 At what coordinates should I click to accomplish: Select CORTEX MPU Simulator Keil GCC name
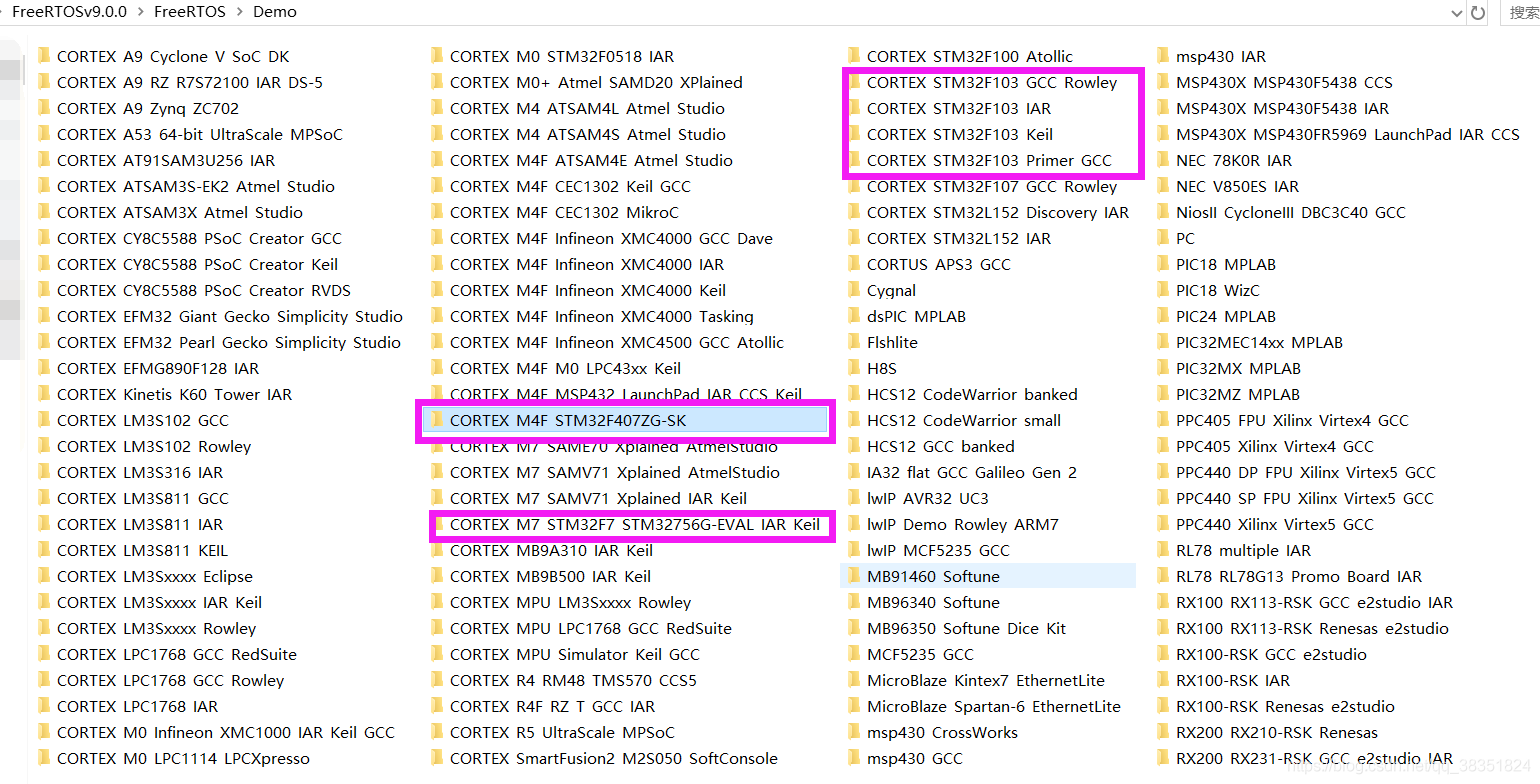point(575,654)
